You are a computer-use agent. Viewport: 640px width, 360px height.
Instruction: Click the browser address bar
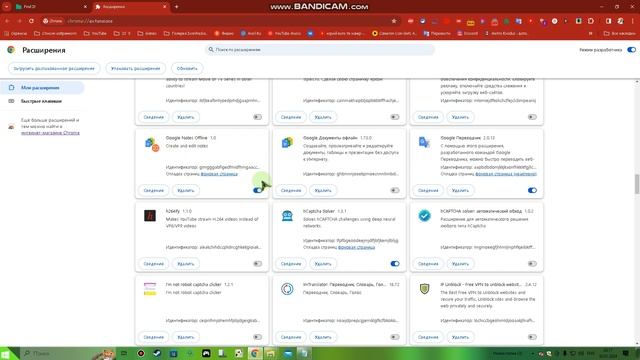(220, 21)
